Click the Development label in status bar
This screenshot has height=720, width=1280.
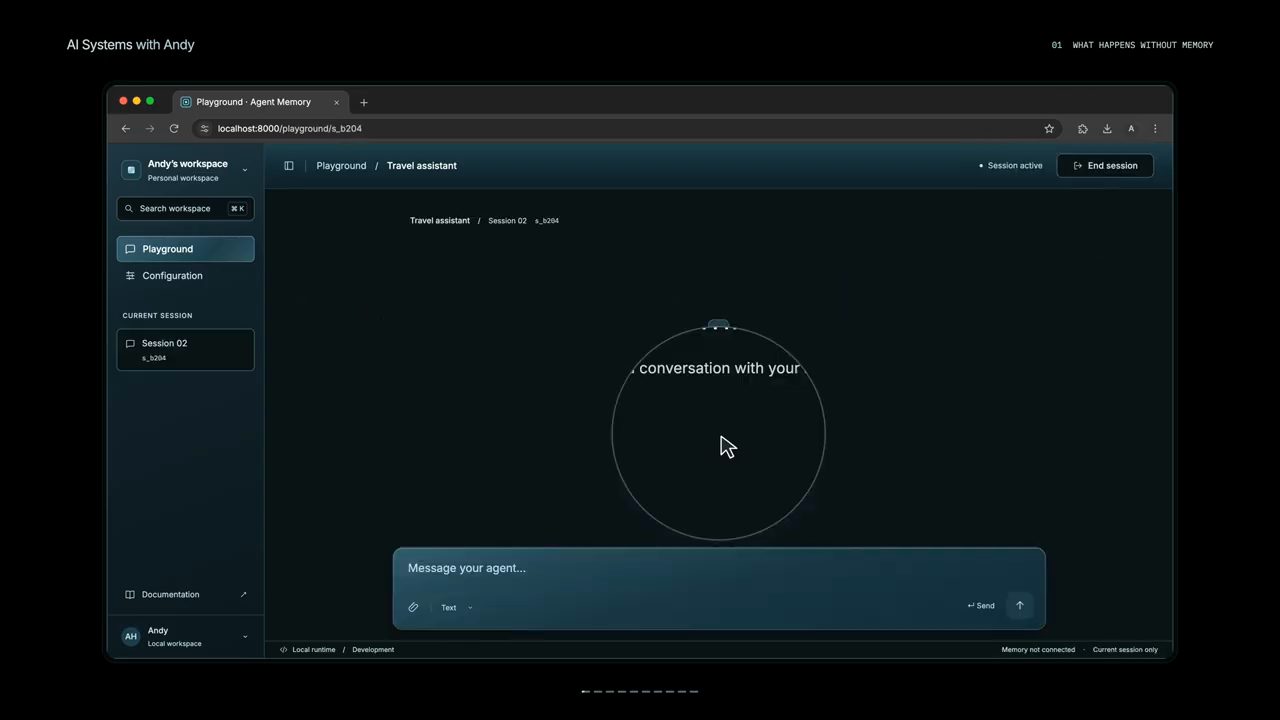point(373,650)
